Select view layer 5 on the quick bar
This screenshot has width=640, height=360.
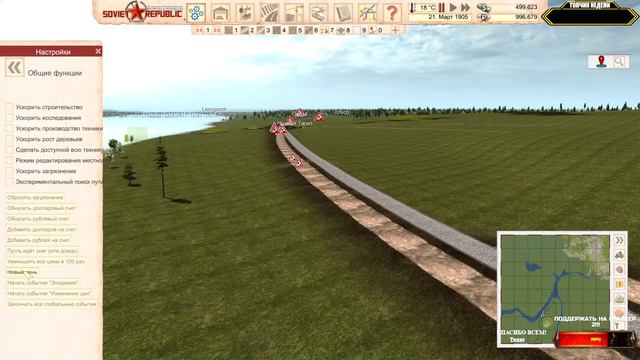click(x=296, y=30)
